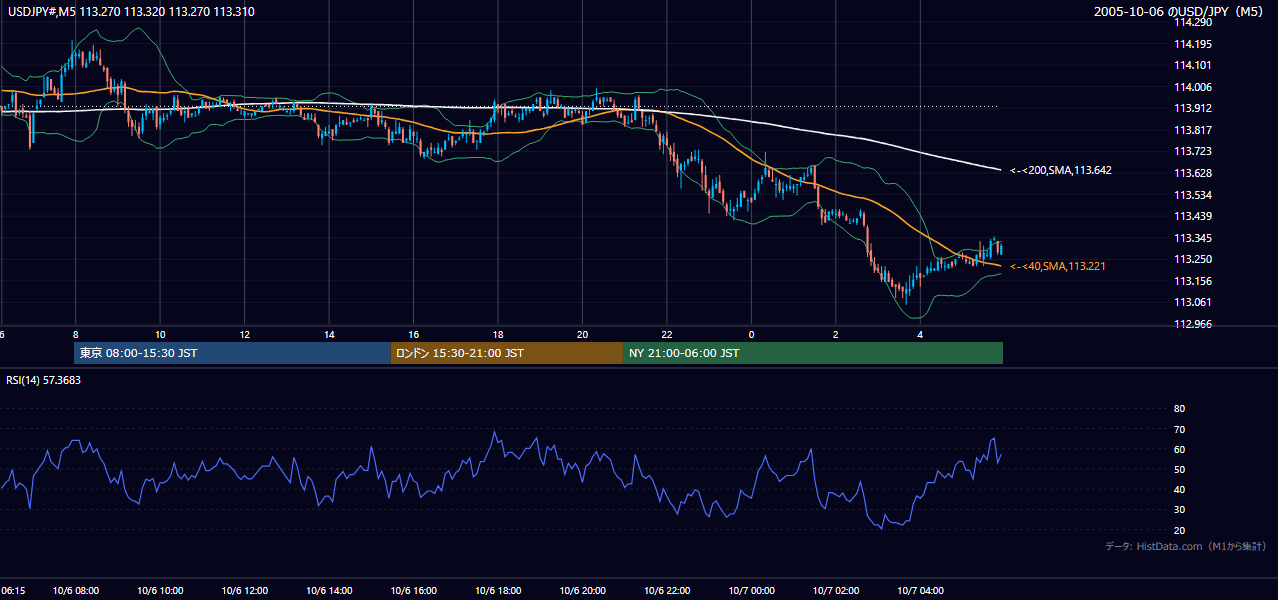Click the 10/6 20:00 time label

pyautogui.click(x=582, y=591)
